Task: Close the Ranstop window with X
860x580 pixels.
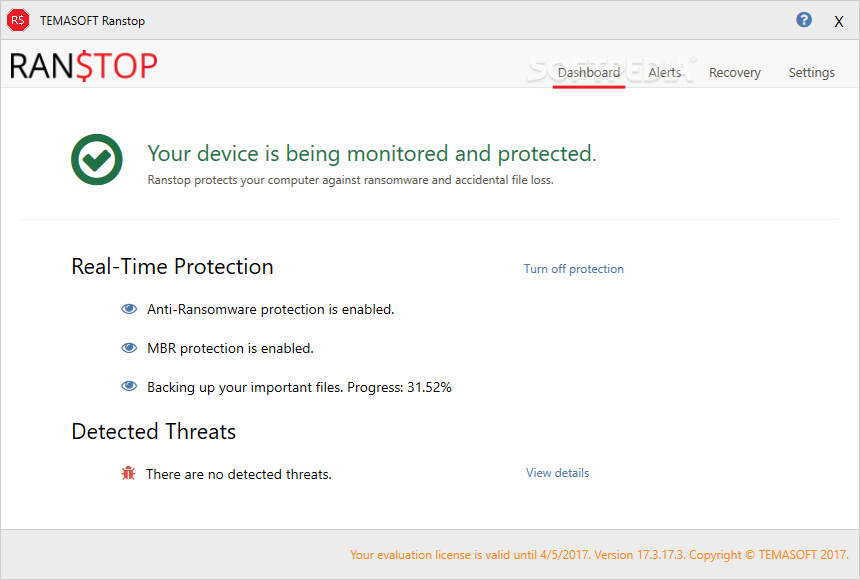Action: click(x=839, y=21)
